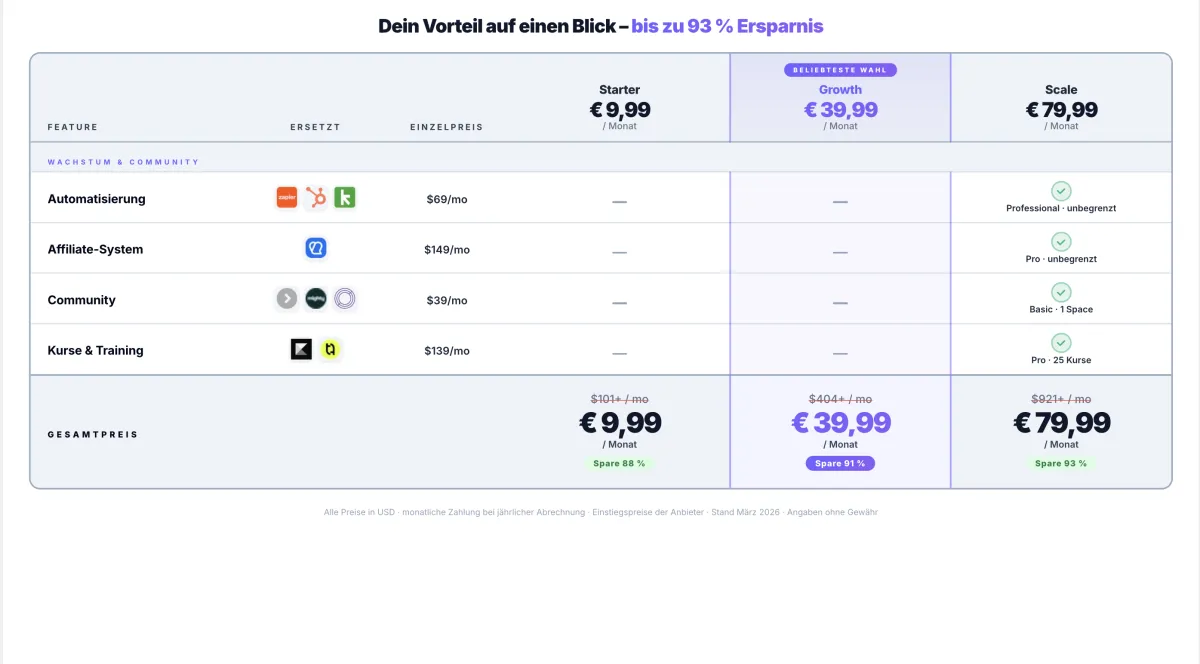The image size is (1200, 664).
Task: Click the Automatisierung green checkmark under Scale
Action: click(1061, 191)
